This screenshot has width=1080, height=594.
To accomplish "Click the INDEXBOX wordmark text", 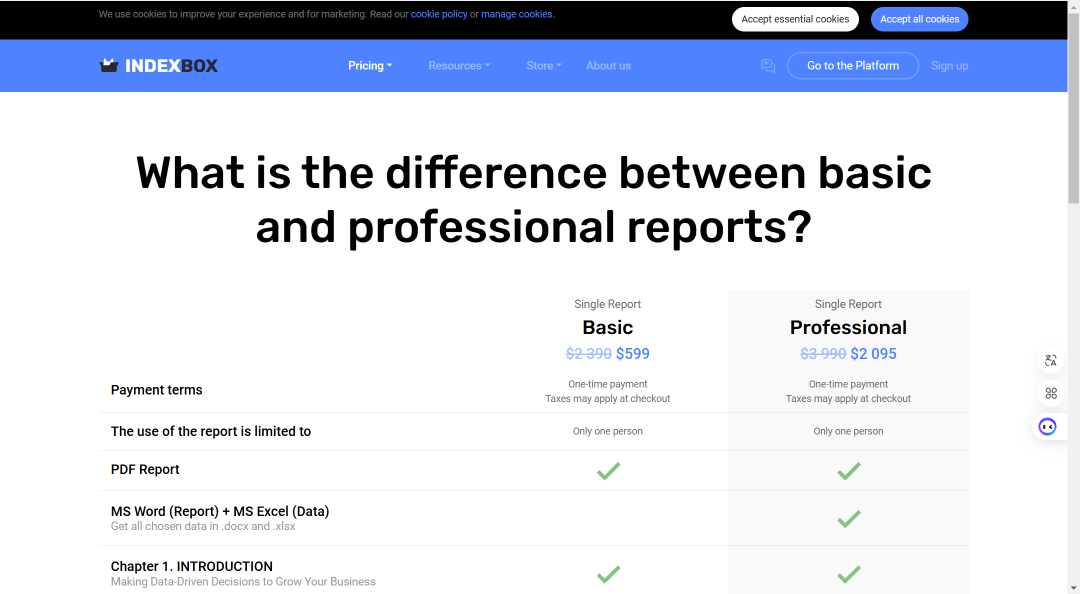I will pyautogui.click(x=172, y=65).
